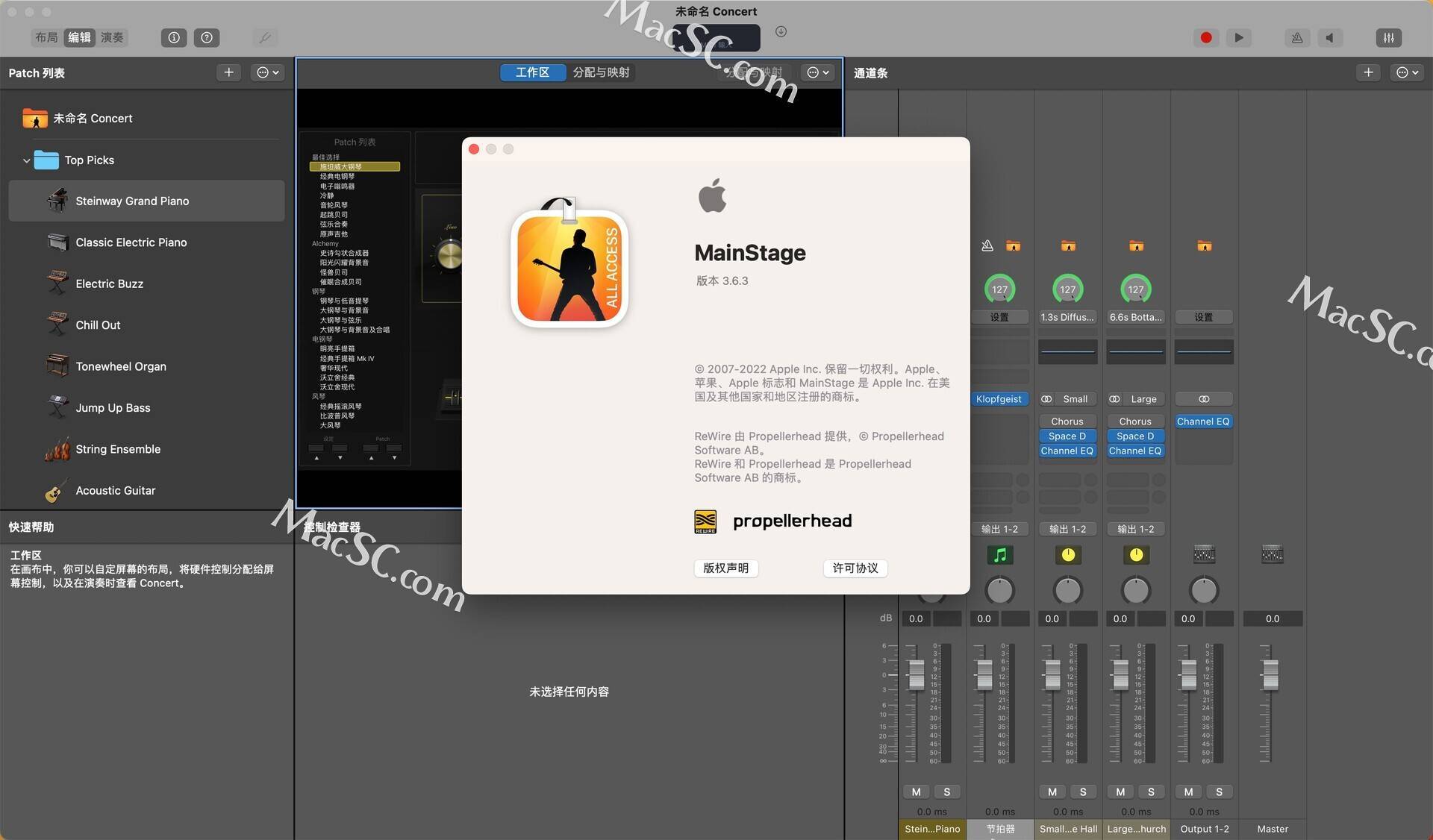This screenshot has height=840, width=1433.
Task: Click the mixer icon on Output 1-2 strip
Action: tap(1204, 554)
